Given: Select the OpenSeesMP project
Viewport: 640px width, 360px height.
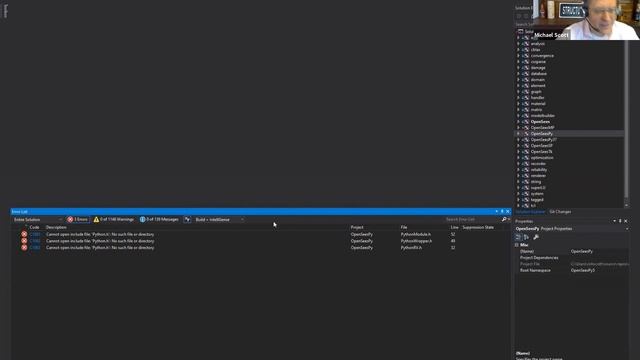Looking at the screenshot, I should coord(542,128).
